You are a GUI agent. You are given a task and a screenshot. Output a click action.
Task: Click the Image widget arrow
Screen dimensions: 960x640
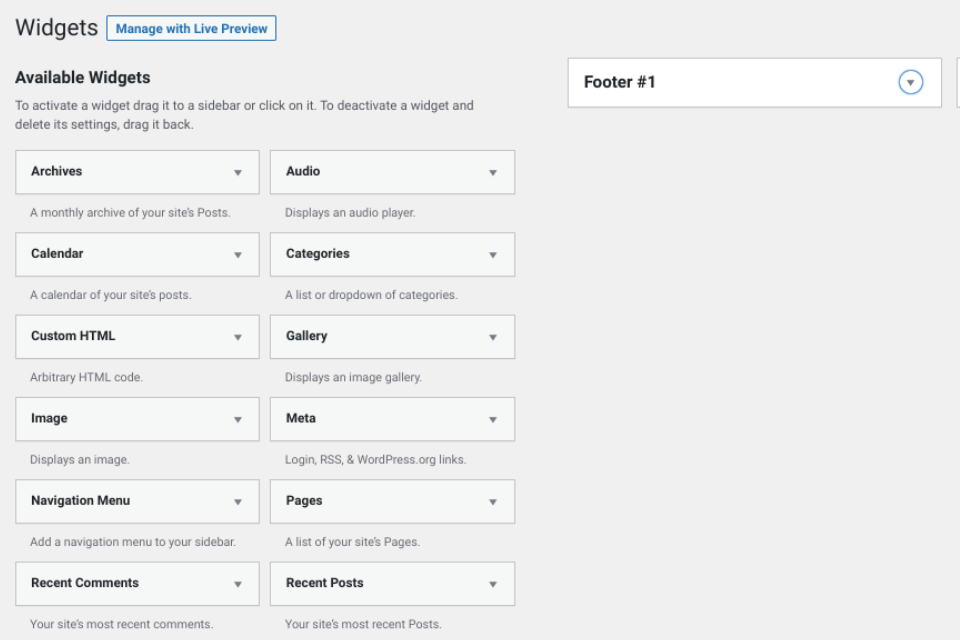tap(238, 420)
